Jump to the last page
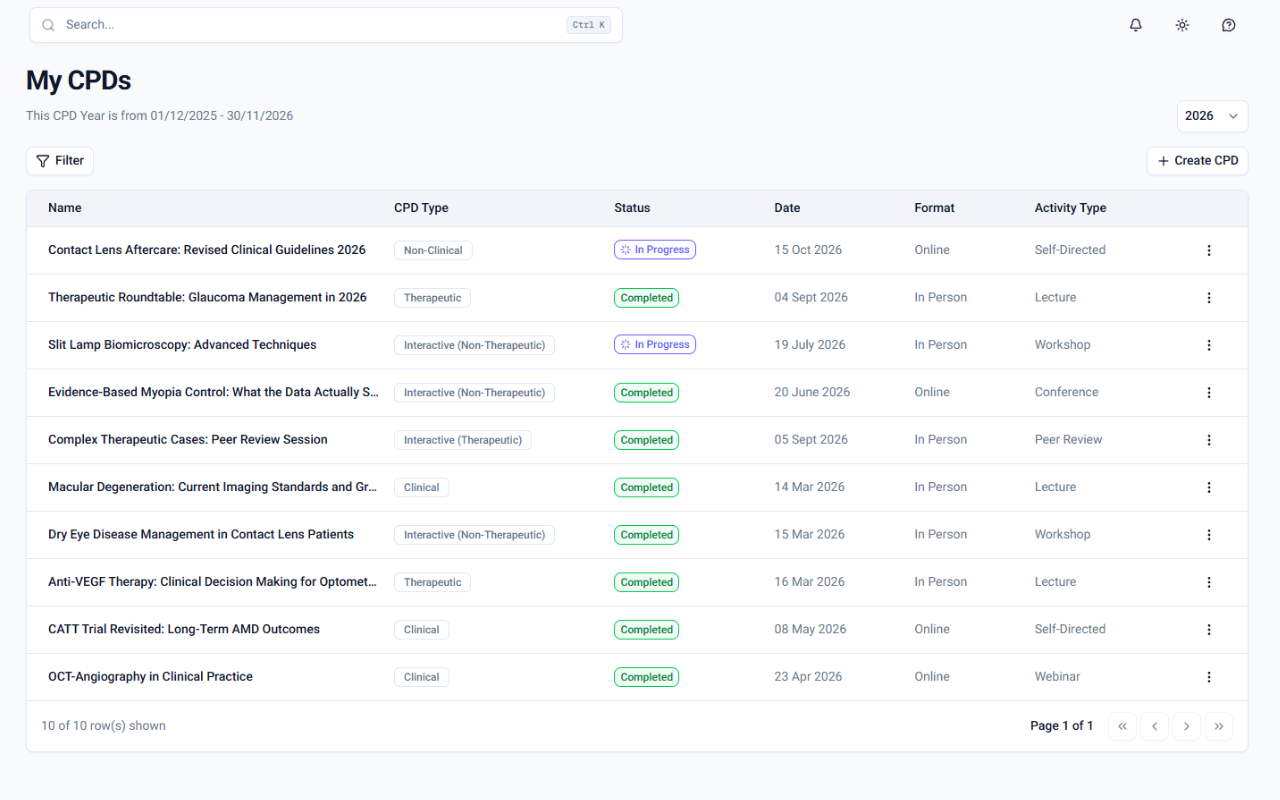 (x=1218, y=726)
